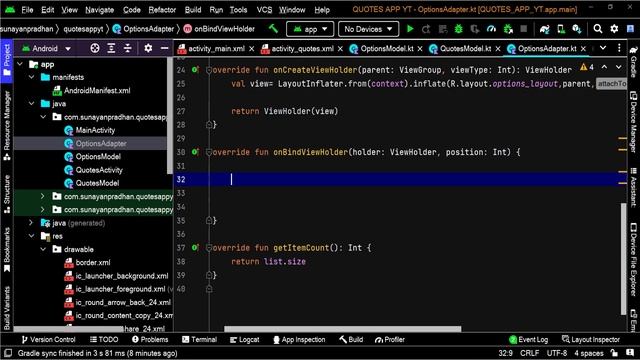Click override gutter icon on line 30
The width and height of the screenshot is (640, 360).
(x=195, y=152)
